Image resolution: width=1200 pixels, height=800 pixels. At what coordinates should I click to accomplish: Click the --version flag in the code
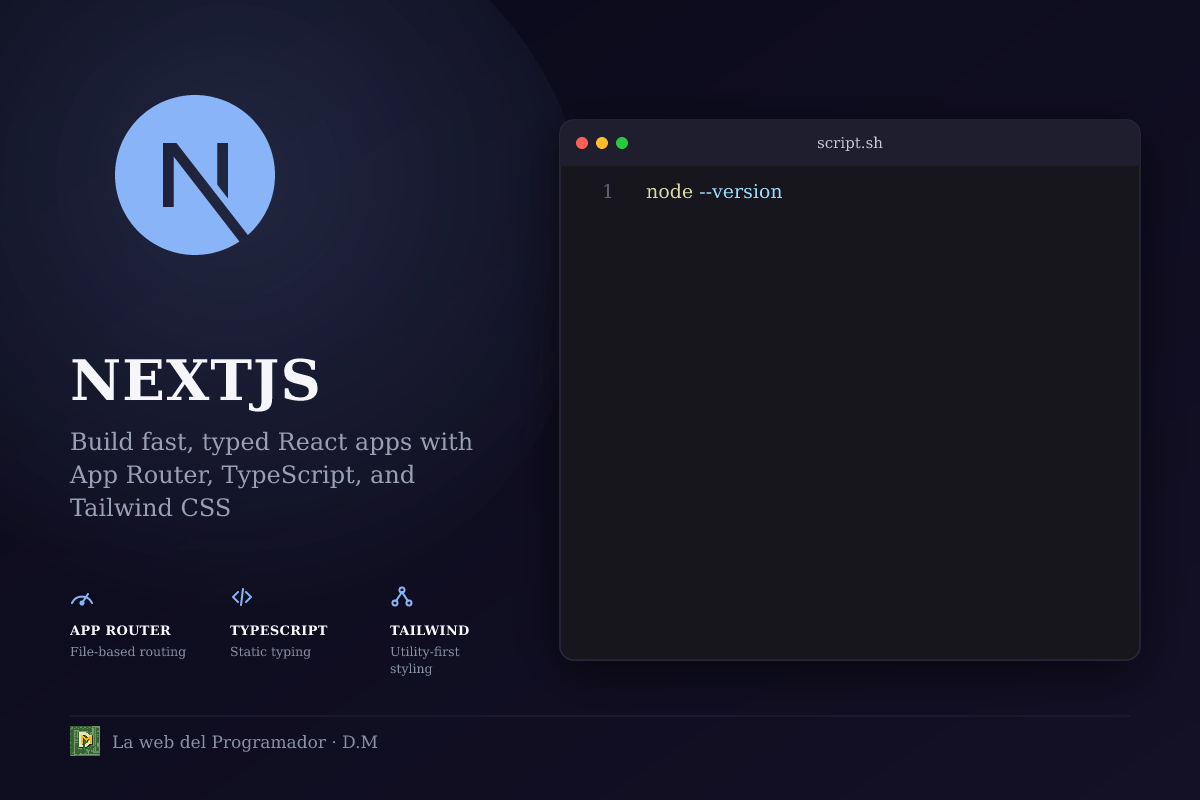[x=740, y=192]
